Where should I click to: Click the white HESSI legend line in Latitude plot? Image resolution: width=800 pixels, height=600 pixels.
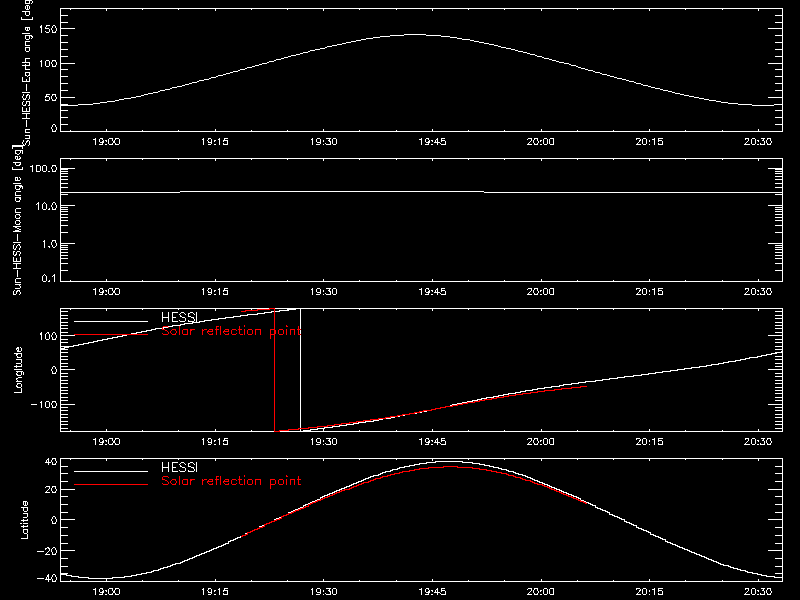pyautogui.click(x=111, y=471)
